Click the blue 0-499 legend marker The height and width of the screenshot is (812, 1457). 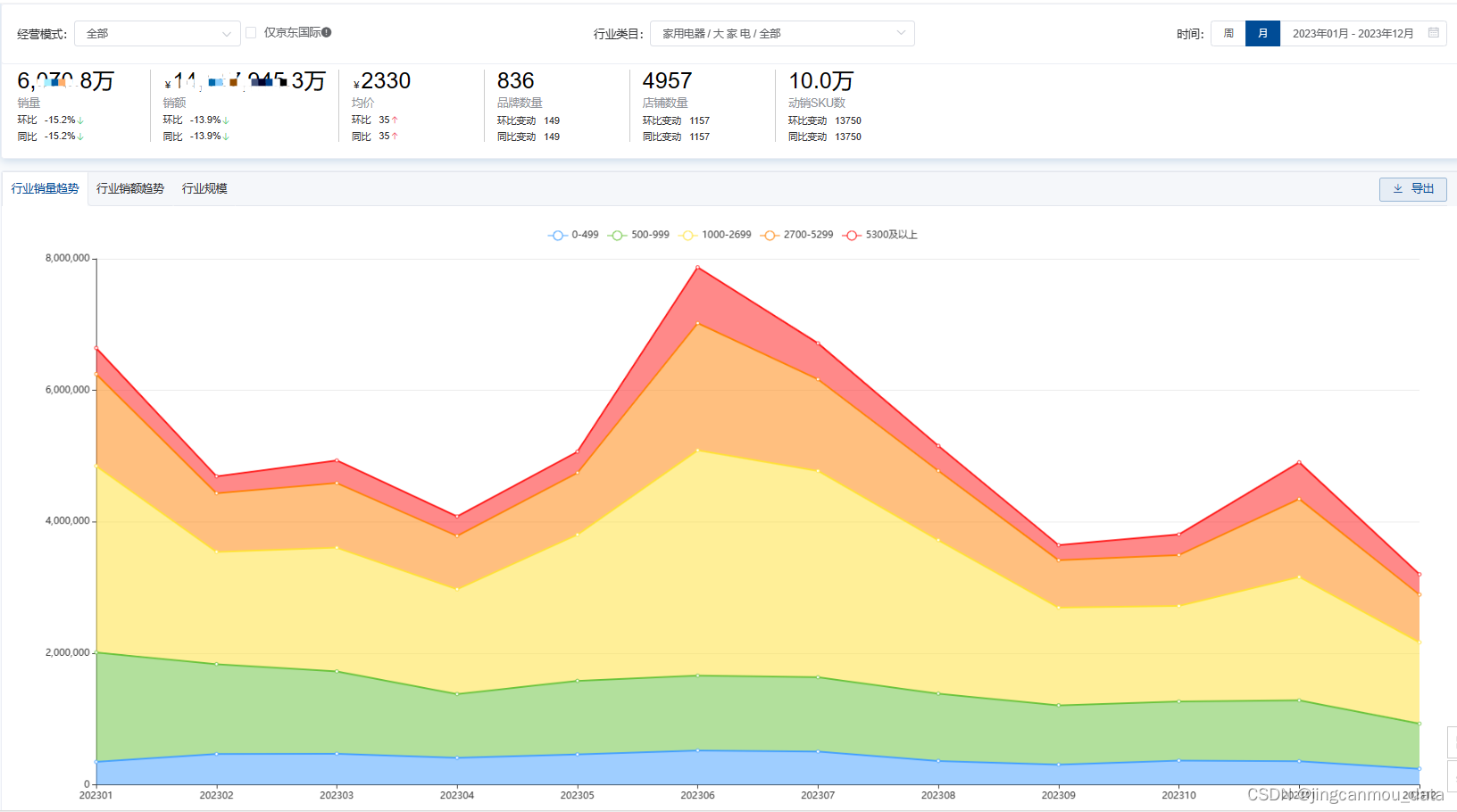557,236
